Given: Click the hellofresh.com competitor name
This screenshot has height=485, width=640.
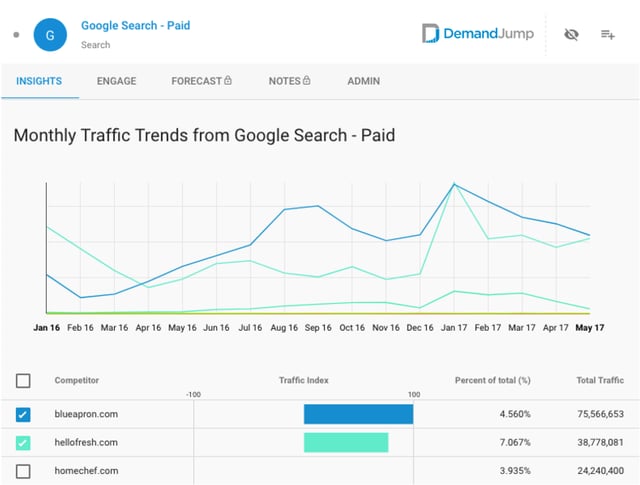Looking at the screenshot, I should [x=86, y=442].
